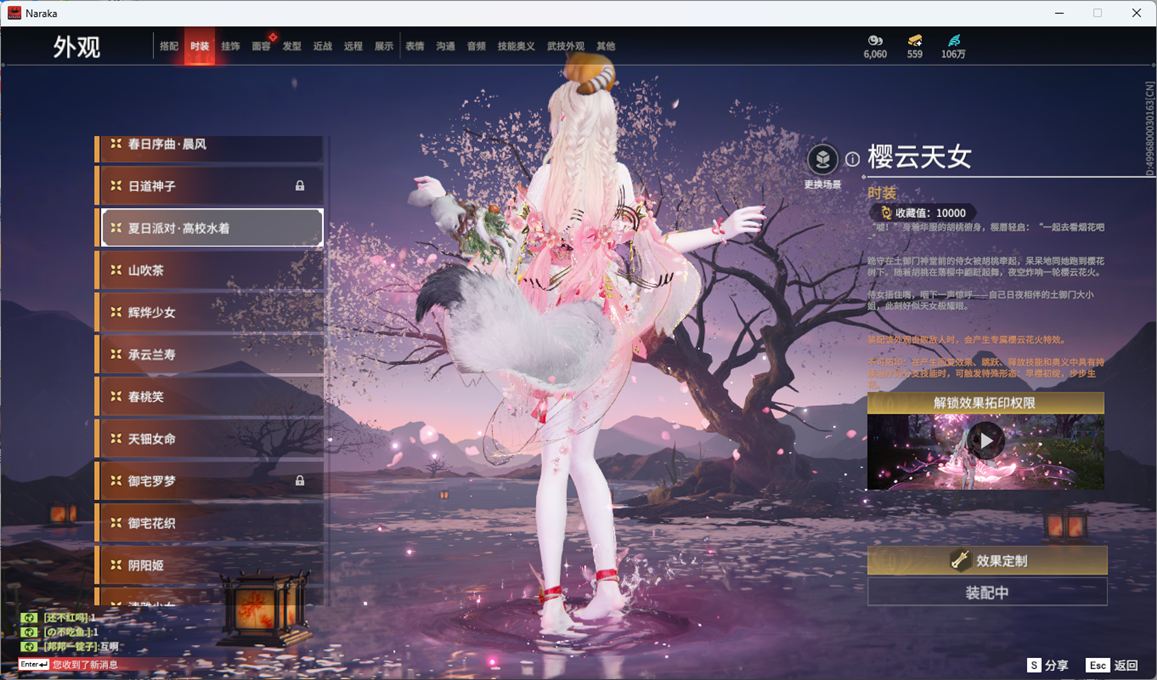Select the 日道神子 outfit

click(209, 186)
